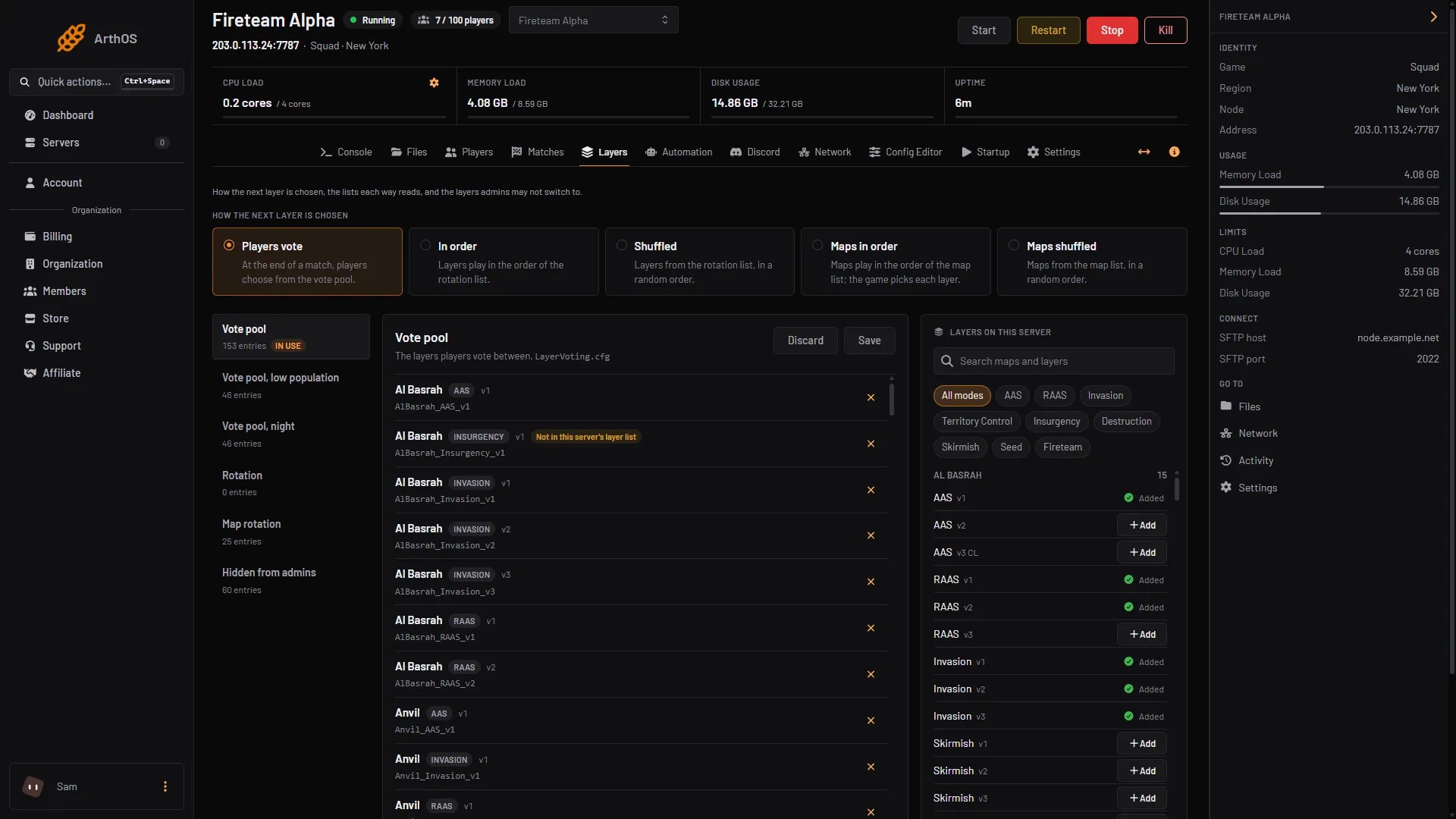The height and width of the screenshot is (819, 1456).
Task: Select the Maps in order option
Action: coord(896,262)
